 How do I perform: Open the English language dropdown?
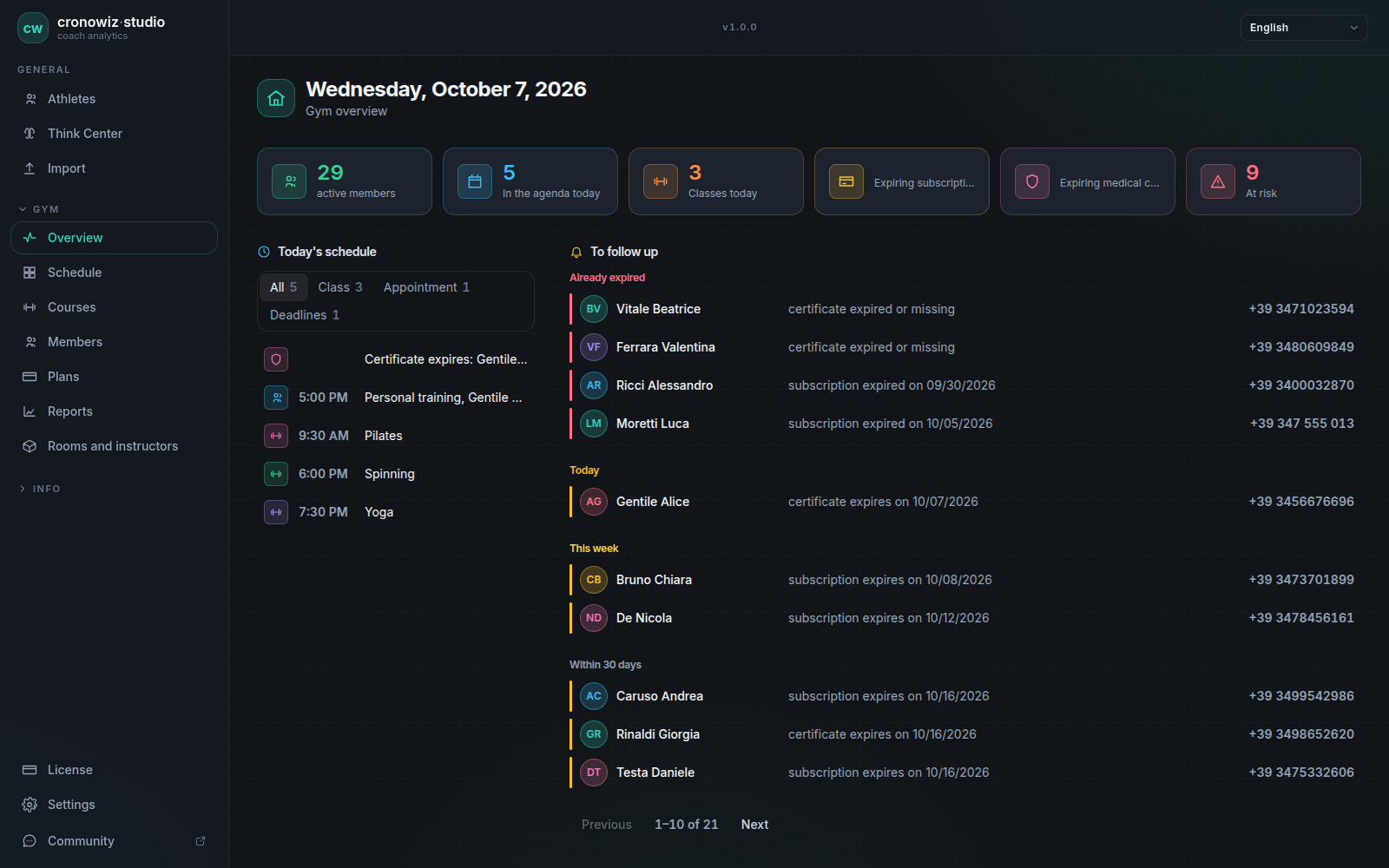pyautogui.click(x=1304, y=28)
